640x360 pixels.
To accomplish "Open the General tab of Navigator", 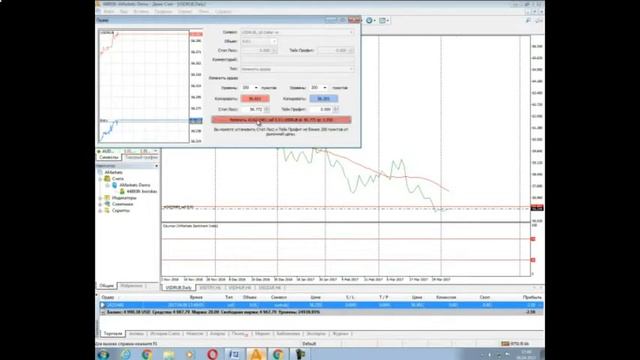I will click(x=107, y=286).
